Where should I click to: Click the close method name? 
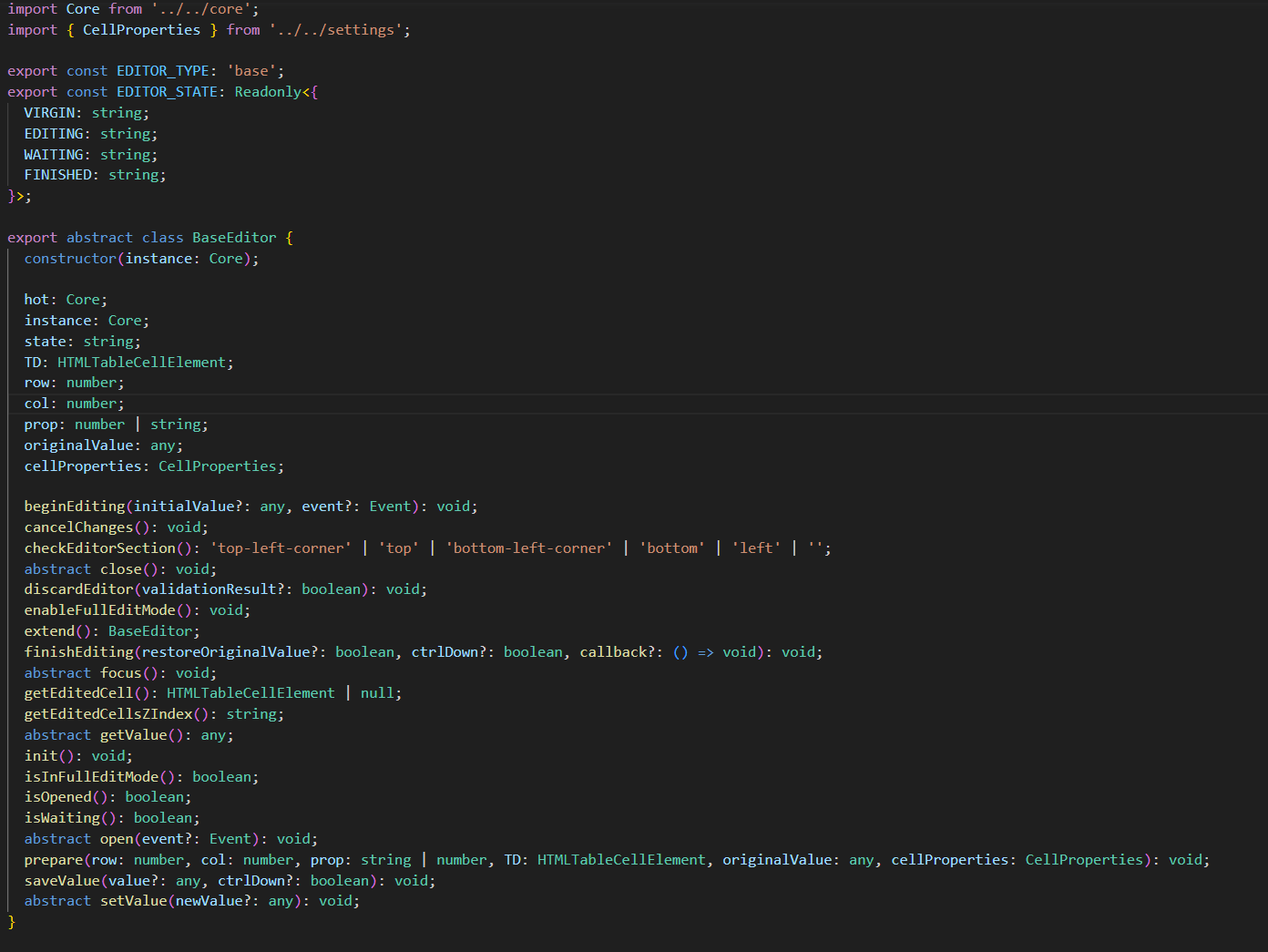coord(121,569)
